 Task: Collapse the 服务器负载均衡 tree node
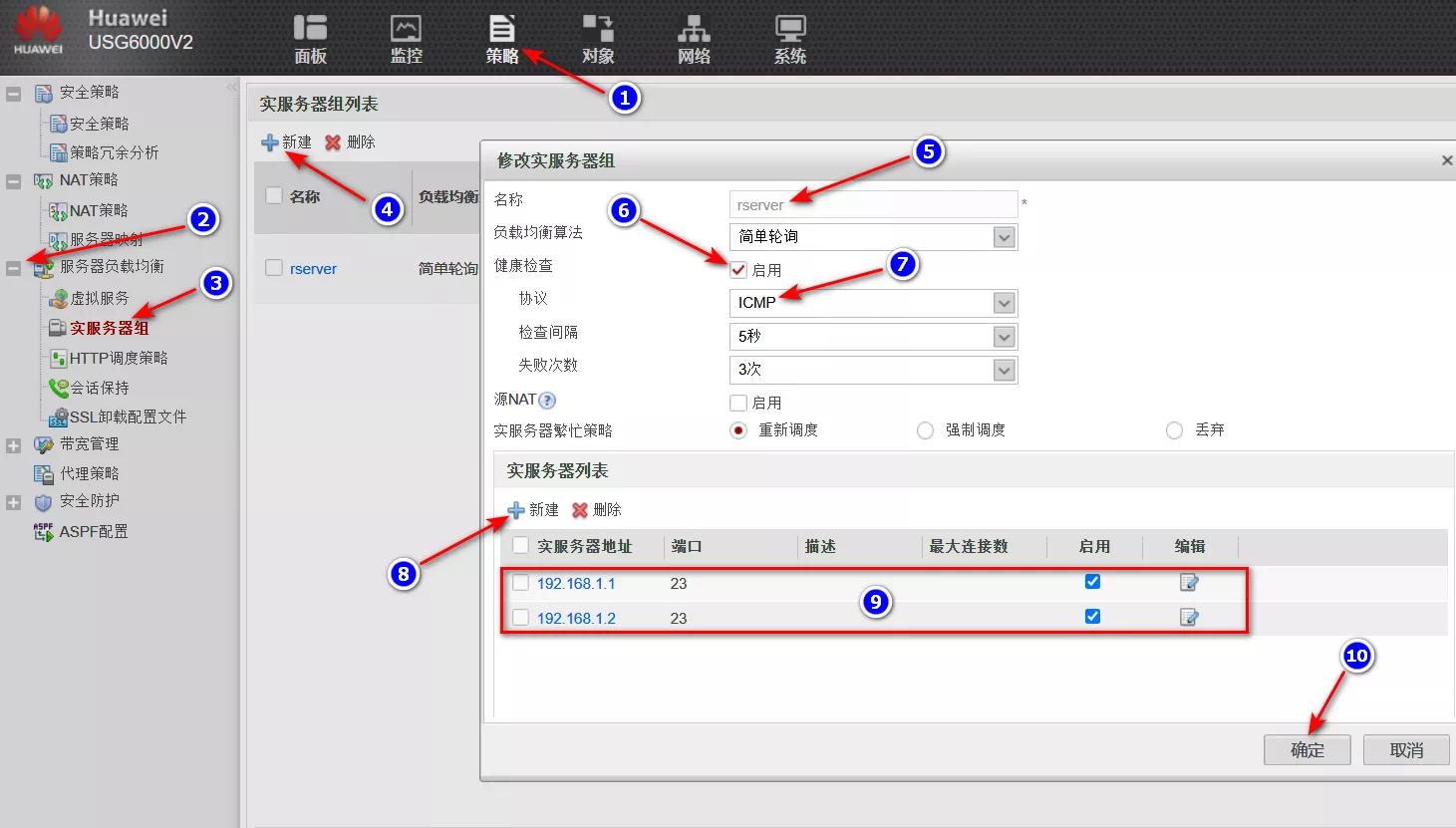(14, 268)
